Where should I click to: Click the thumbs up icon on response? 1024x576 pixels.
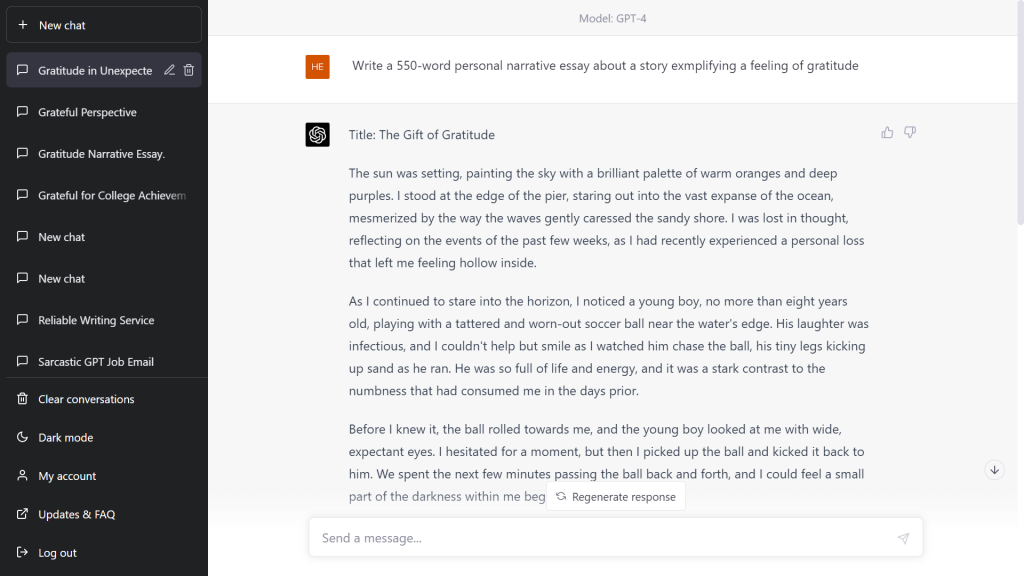[887, 132]
